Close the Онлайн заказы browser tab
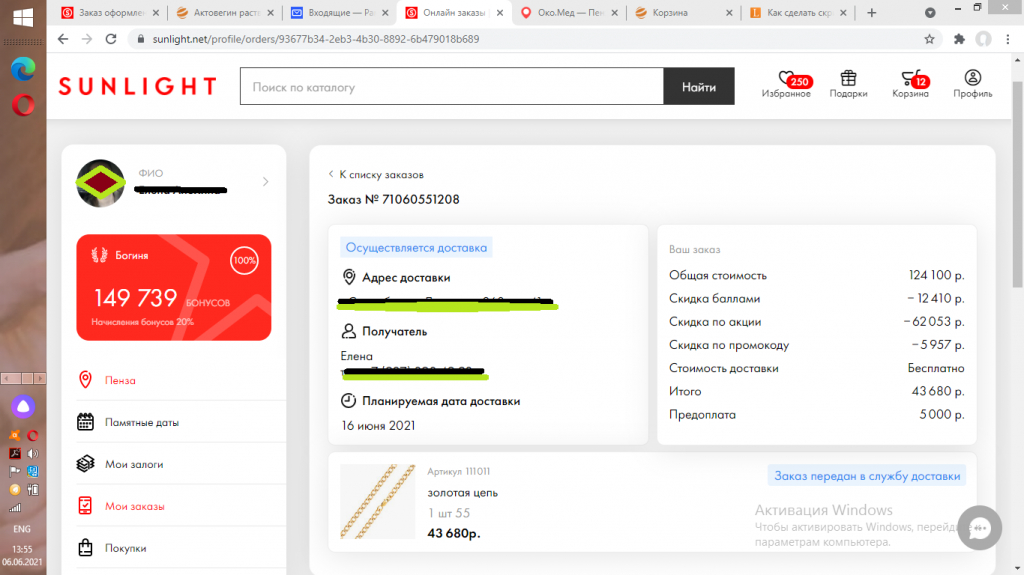 point(500,12)
